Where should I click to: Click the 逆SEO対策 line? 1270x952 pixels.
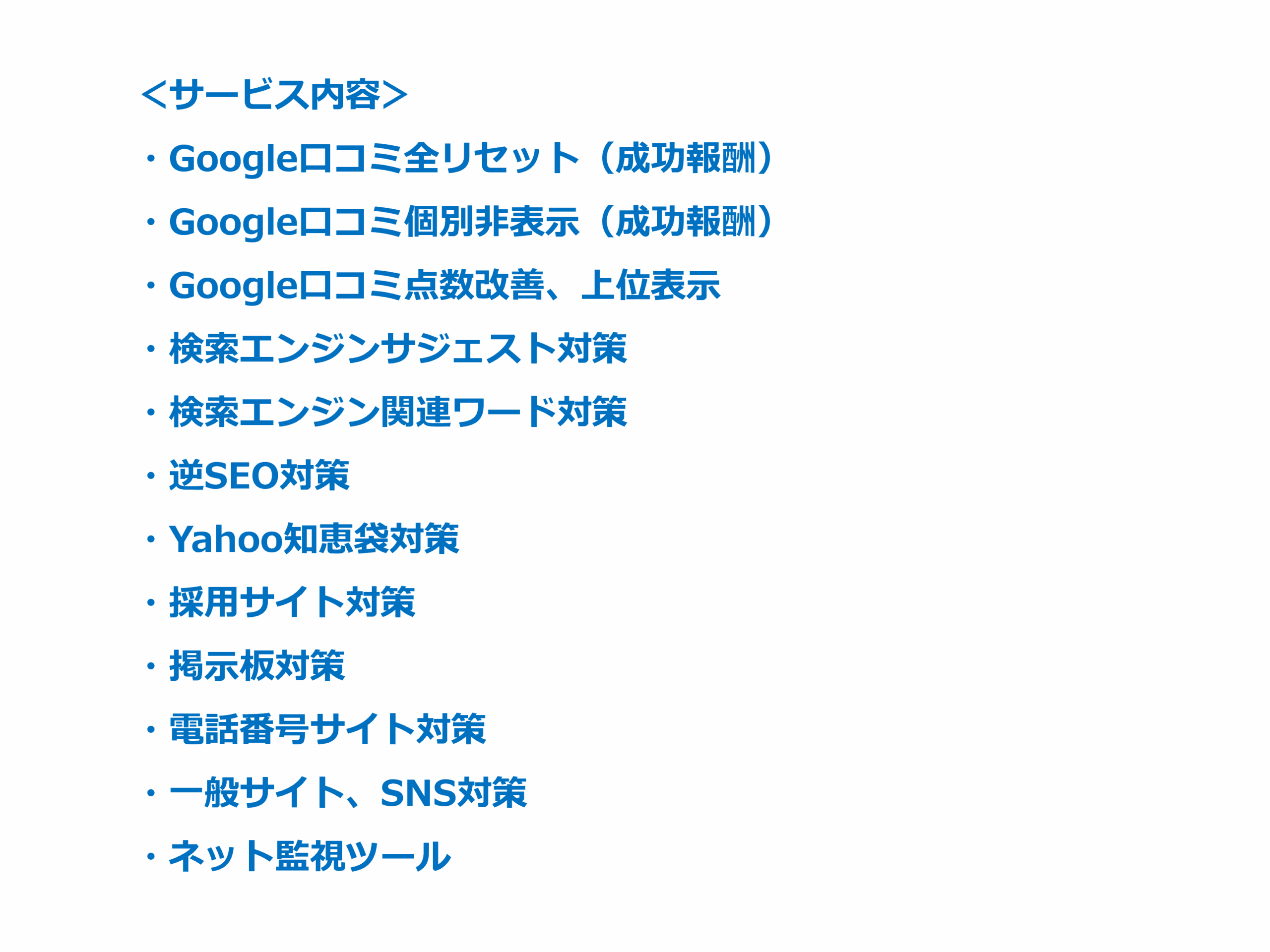(259, 475)
